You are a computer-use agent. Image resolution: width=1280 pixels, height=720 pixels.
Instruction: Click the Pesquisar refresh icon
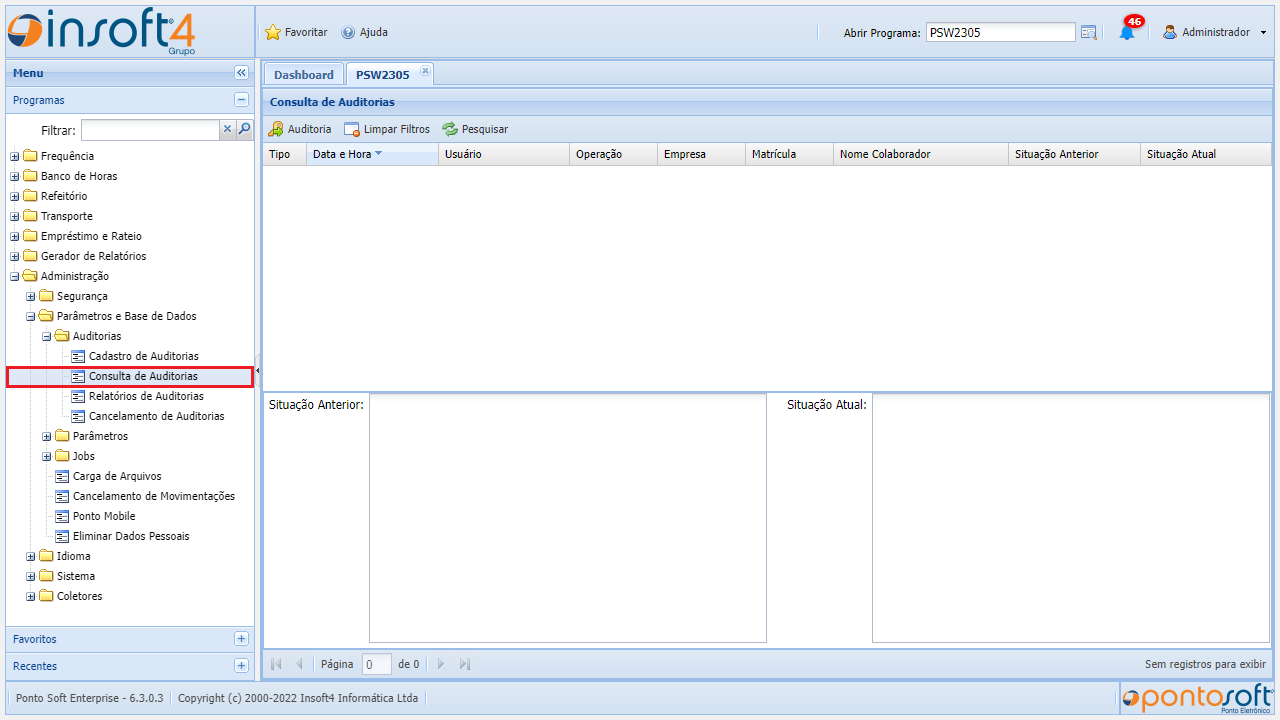click(450, 129)
